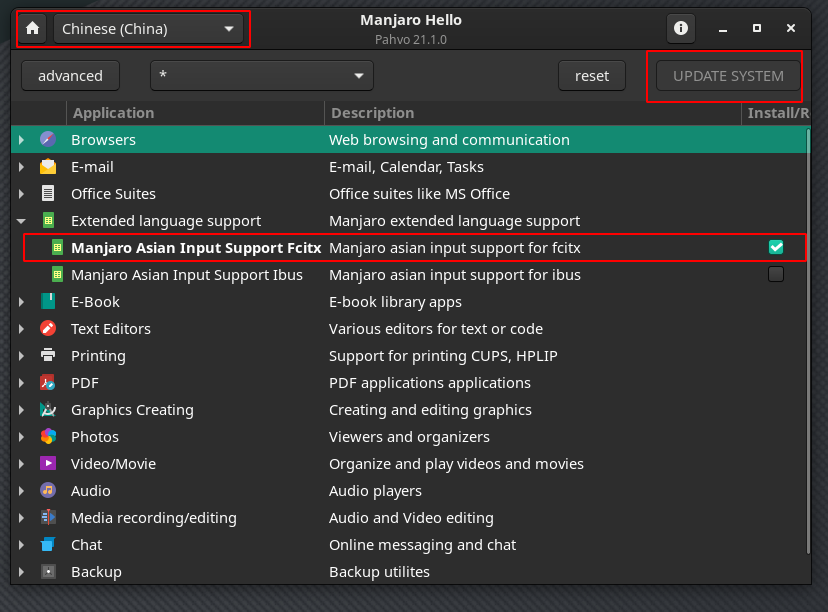Image resolution: width=828 pixels, height=612 pixels.
Task: Open the Chinese (China) language dropdown
Action: coord(148,29)
